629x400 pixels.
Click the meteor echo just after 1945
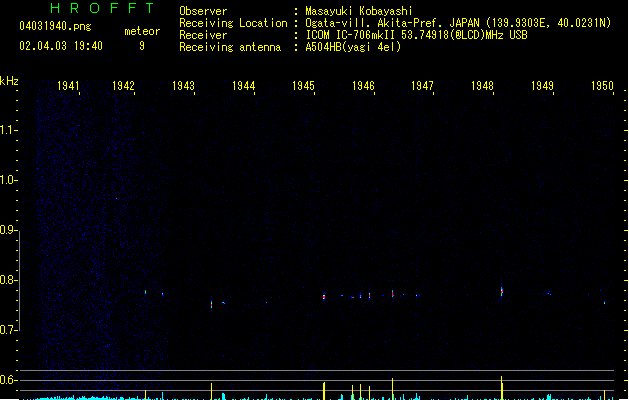[x=324, y=296]
